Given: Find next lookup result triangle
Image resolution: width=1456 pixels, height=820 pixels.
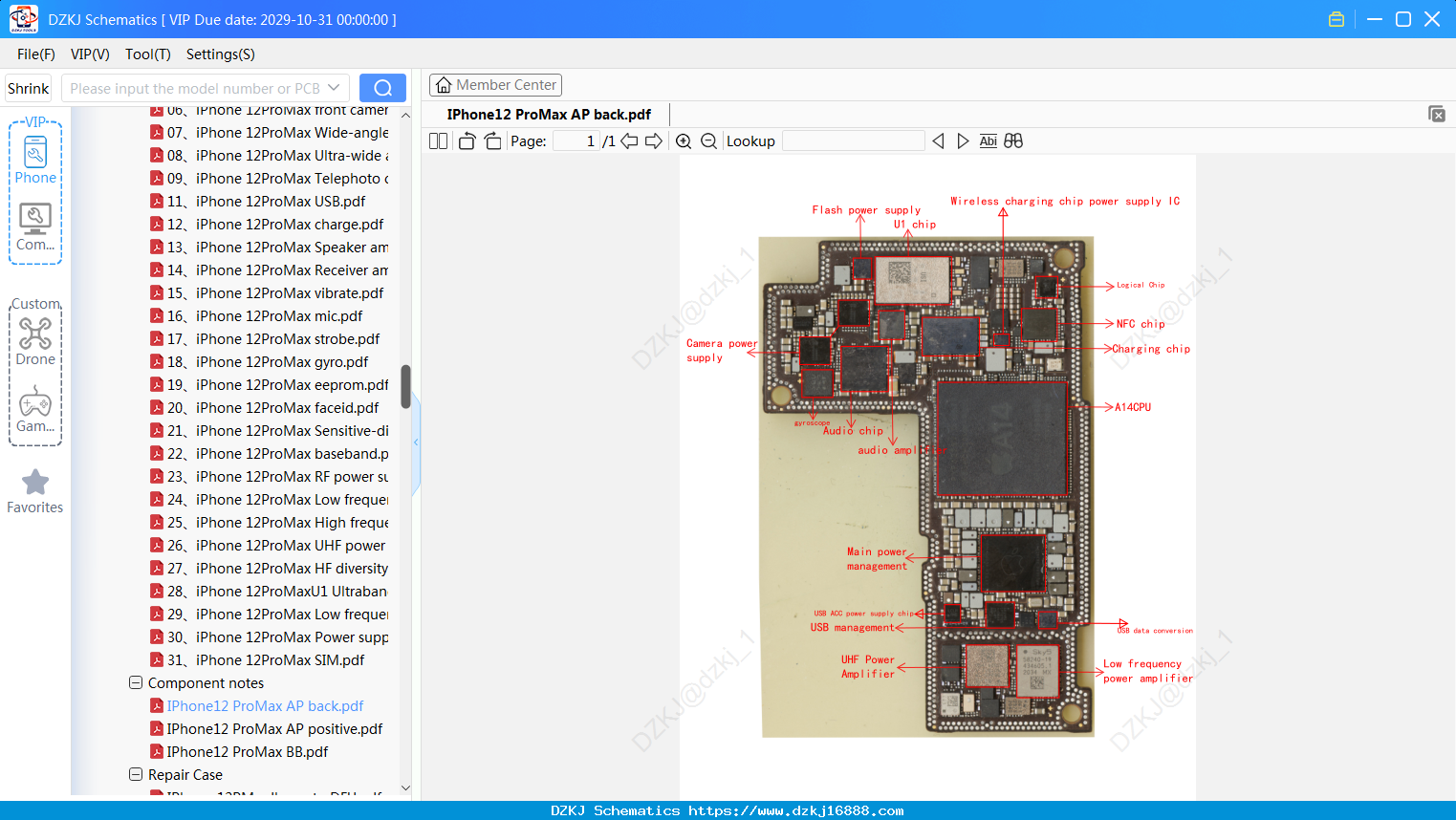Looking at the screenshot, I should [x=963, y=141].
